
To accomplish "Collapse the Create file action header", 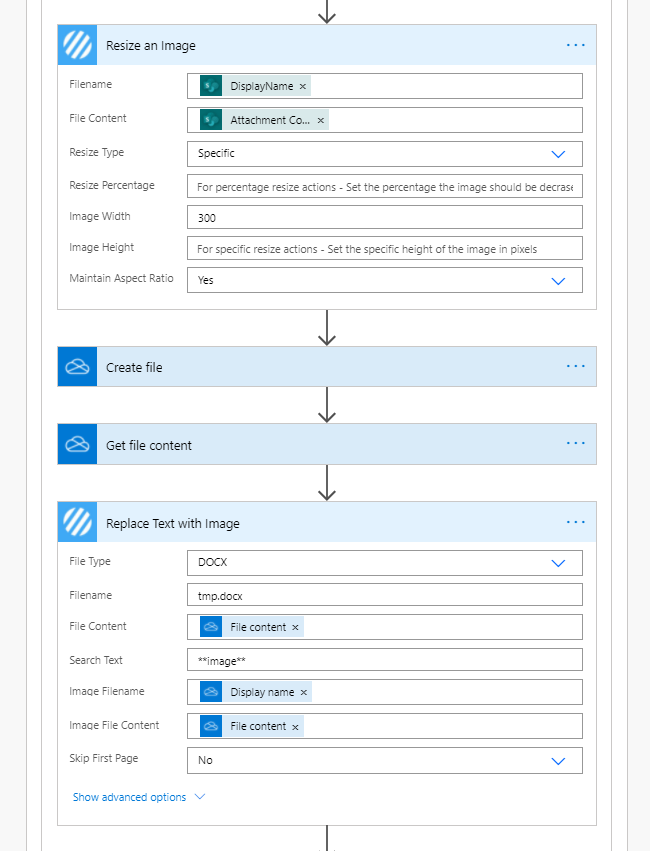I will 300,367.
